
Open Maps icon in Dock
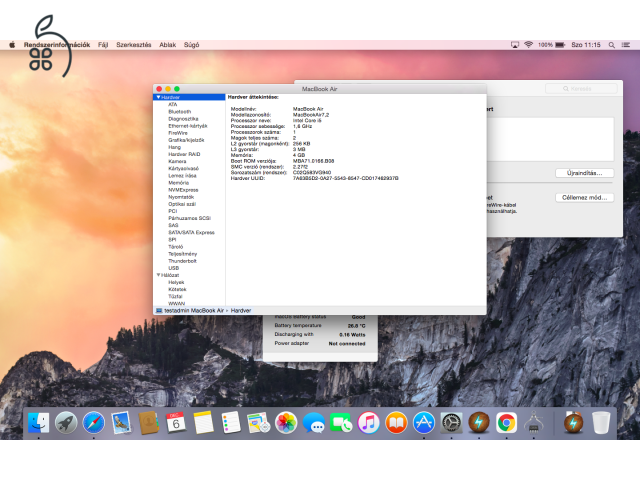click(258, 422)
